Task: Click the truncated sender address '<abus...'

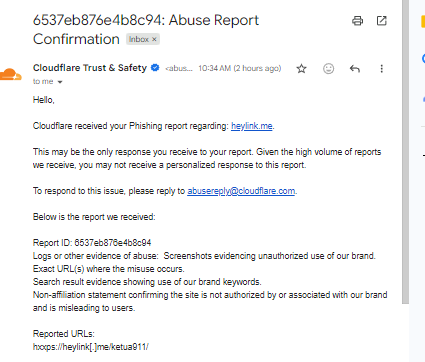Action: coord(179,68)
